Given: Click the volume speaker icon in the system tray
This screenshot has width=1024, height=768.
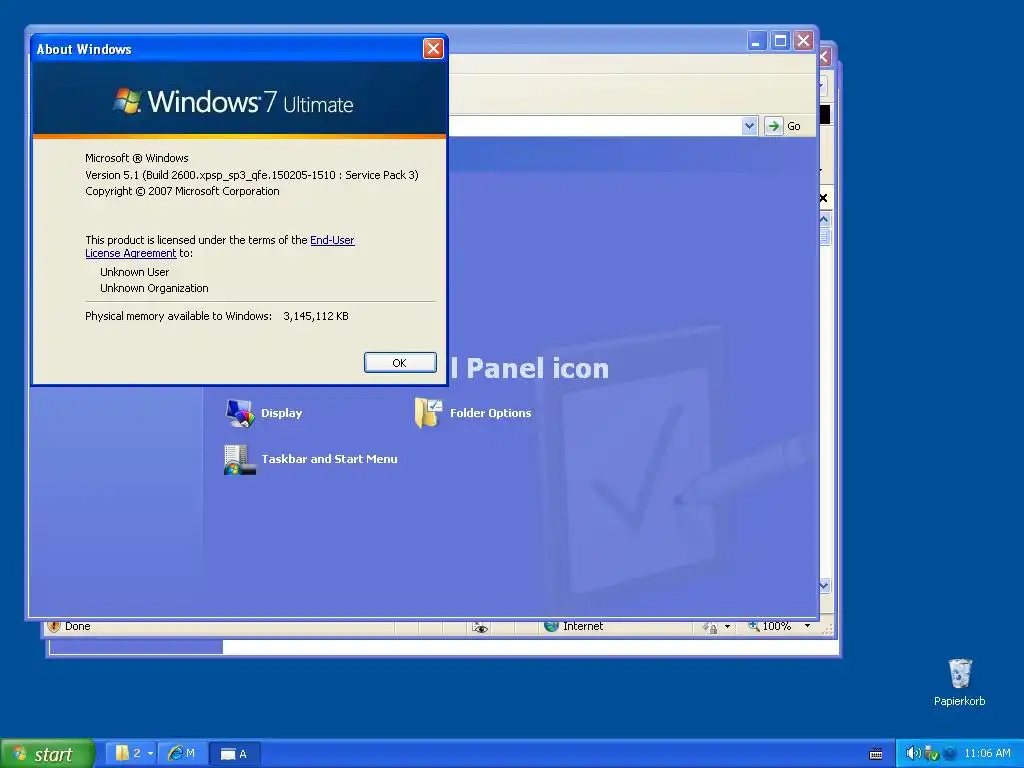Looking at the screenshot, I should 913,753.
